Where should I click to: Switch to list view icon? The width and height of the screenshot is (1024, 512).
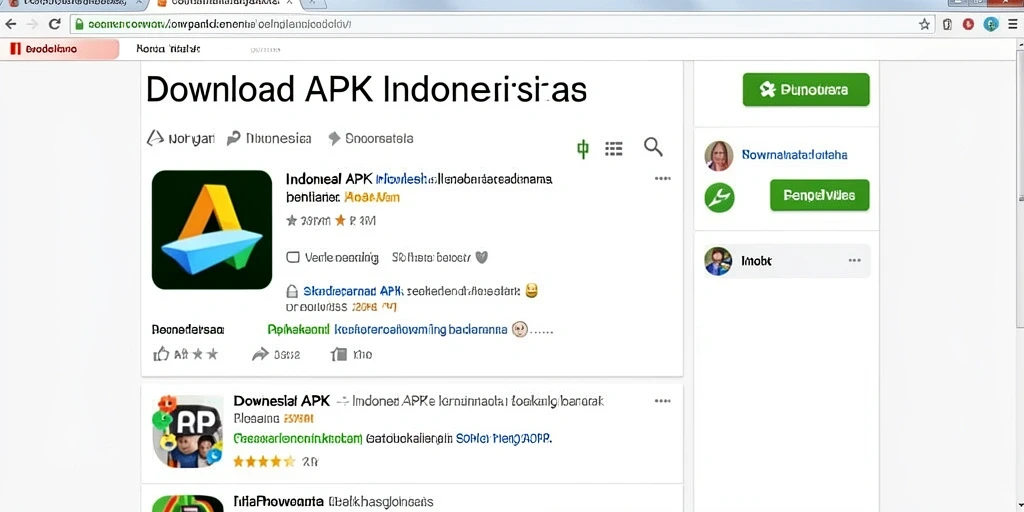click(x=613, y=149)
